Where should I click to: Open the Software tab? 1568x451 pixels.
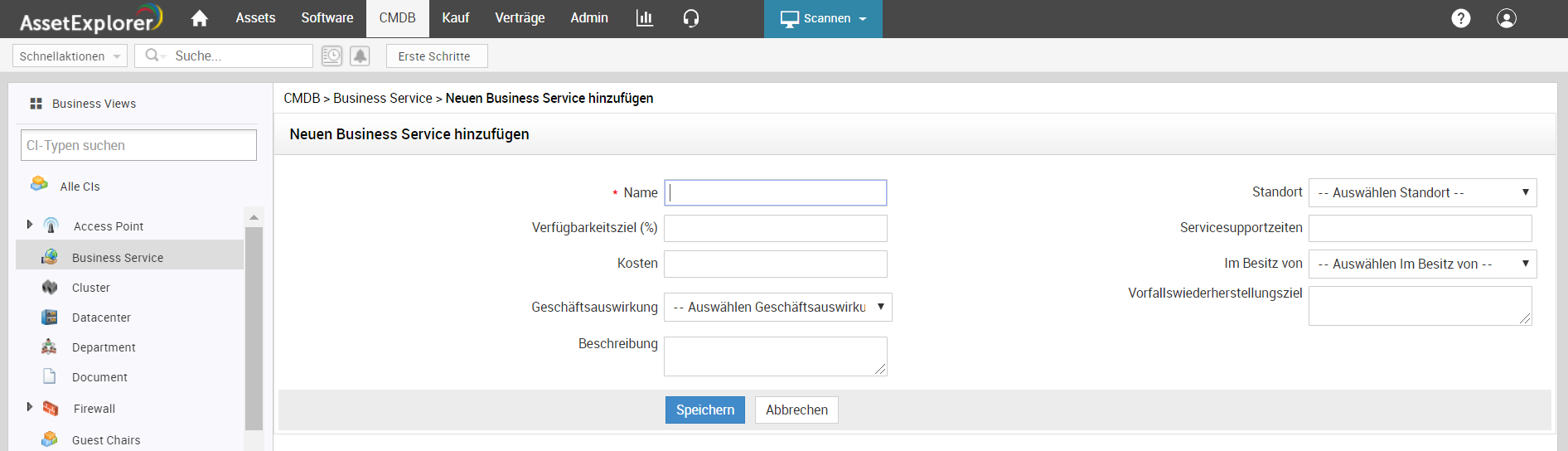tap(327, 17)
